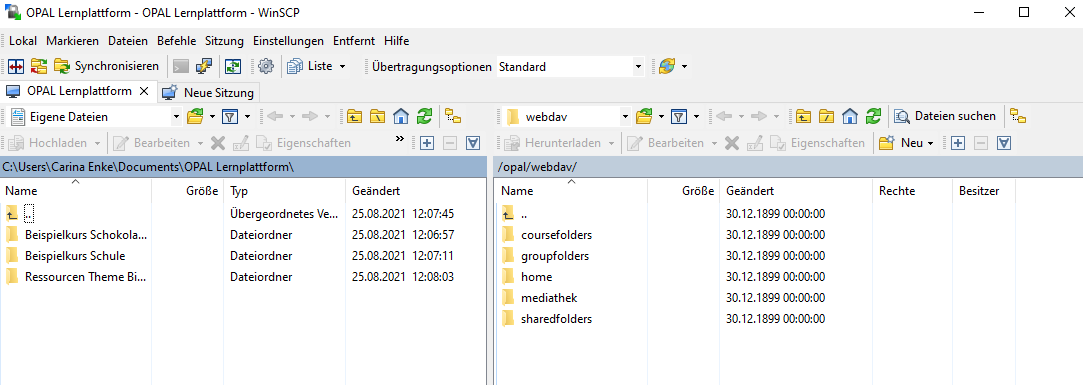Refresh the remote panel
Viewport: 1083px width, 385px height.
click(873, 116)
